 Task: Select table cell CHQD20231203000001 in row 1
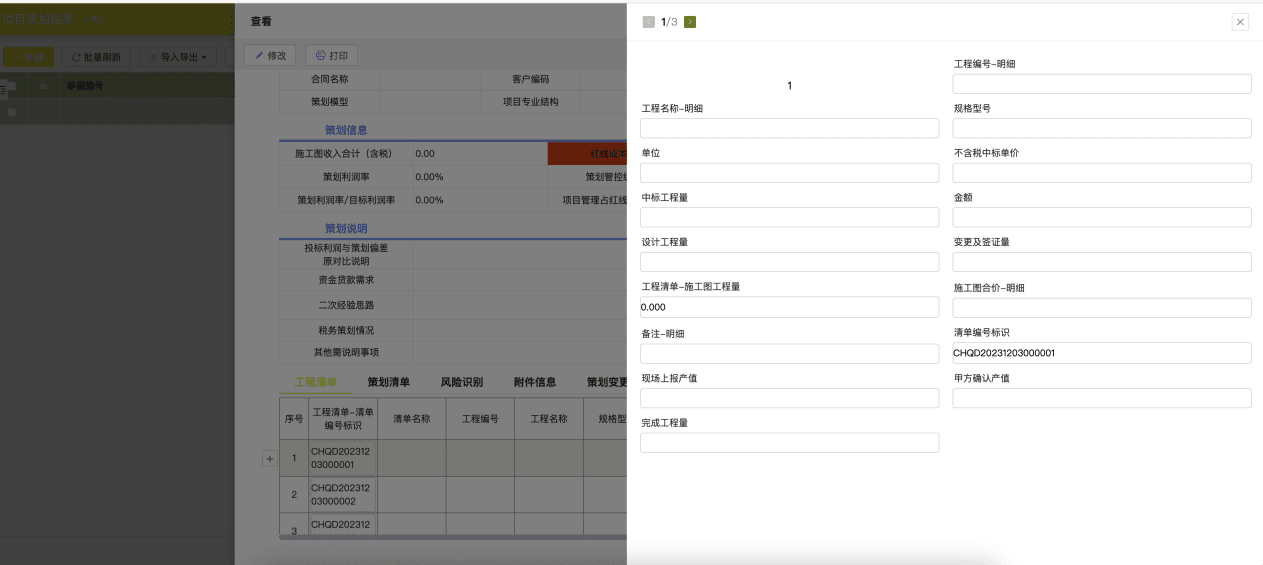coord(343,458)
